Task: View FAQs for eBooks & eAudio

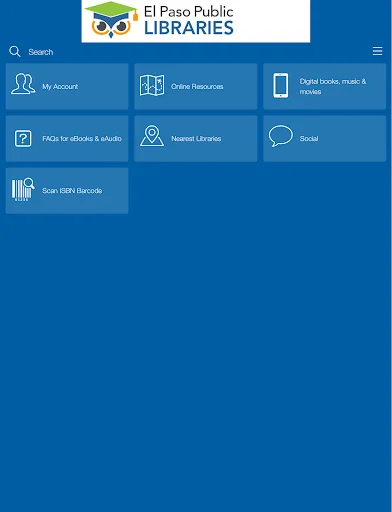Action: point(82,139)
